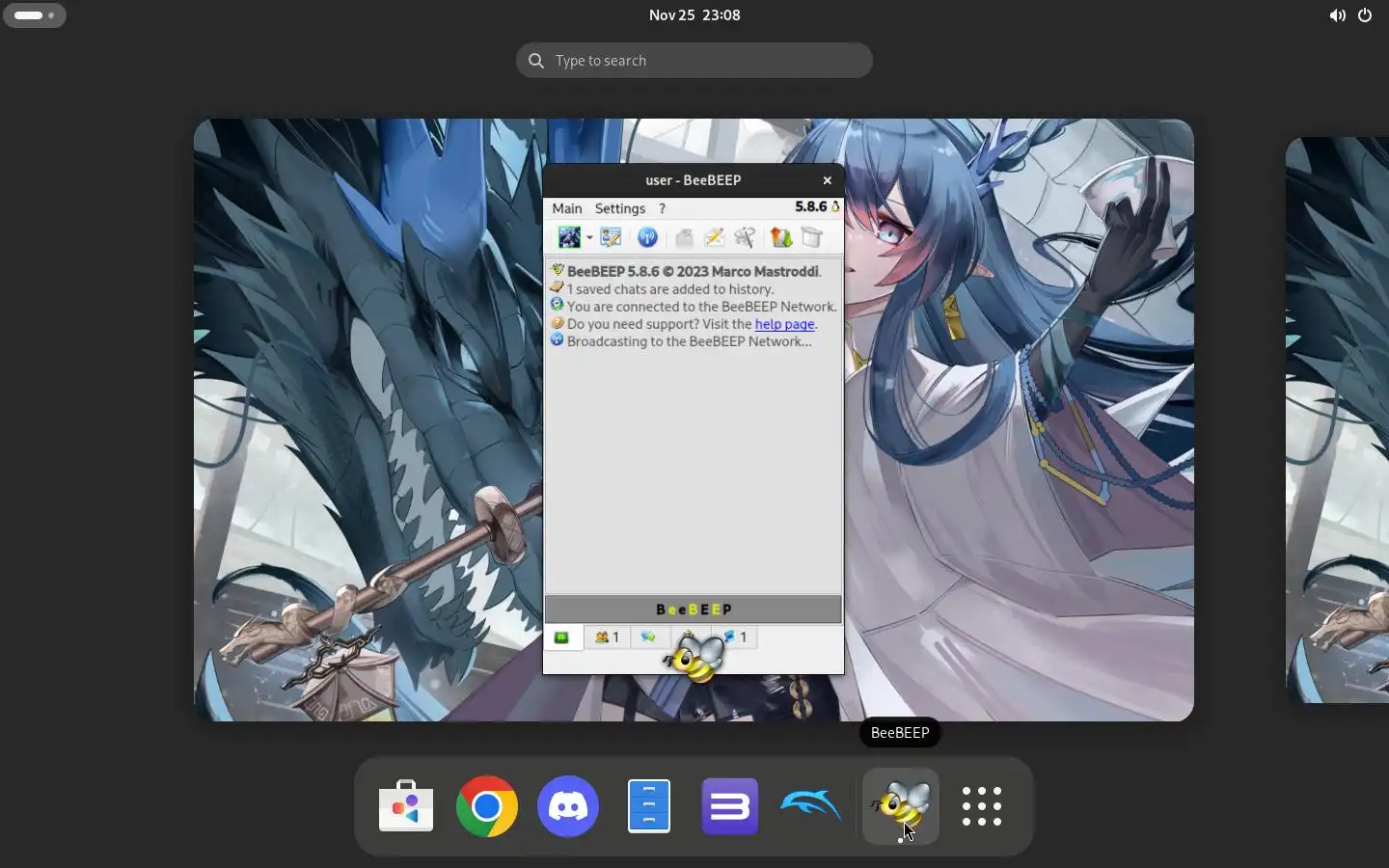Switch to the users tab showing 1
The height and width of the screenshot is (868, 1389).
(x=608, y=637)
